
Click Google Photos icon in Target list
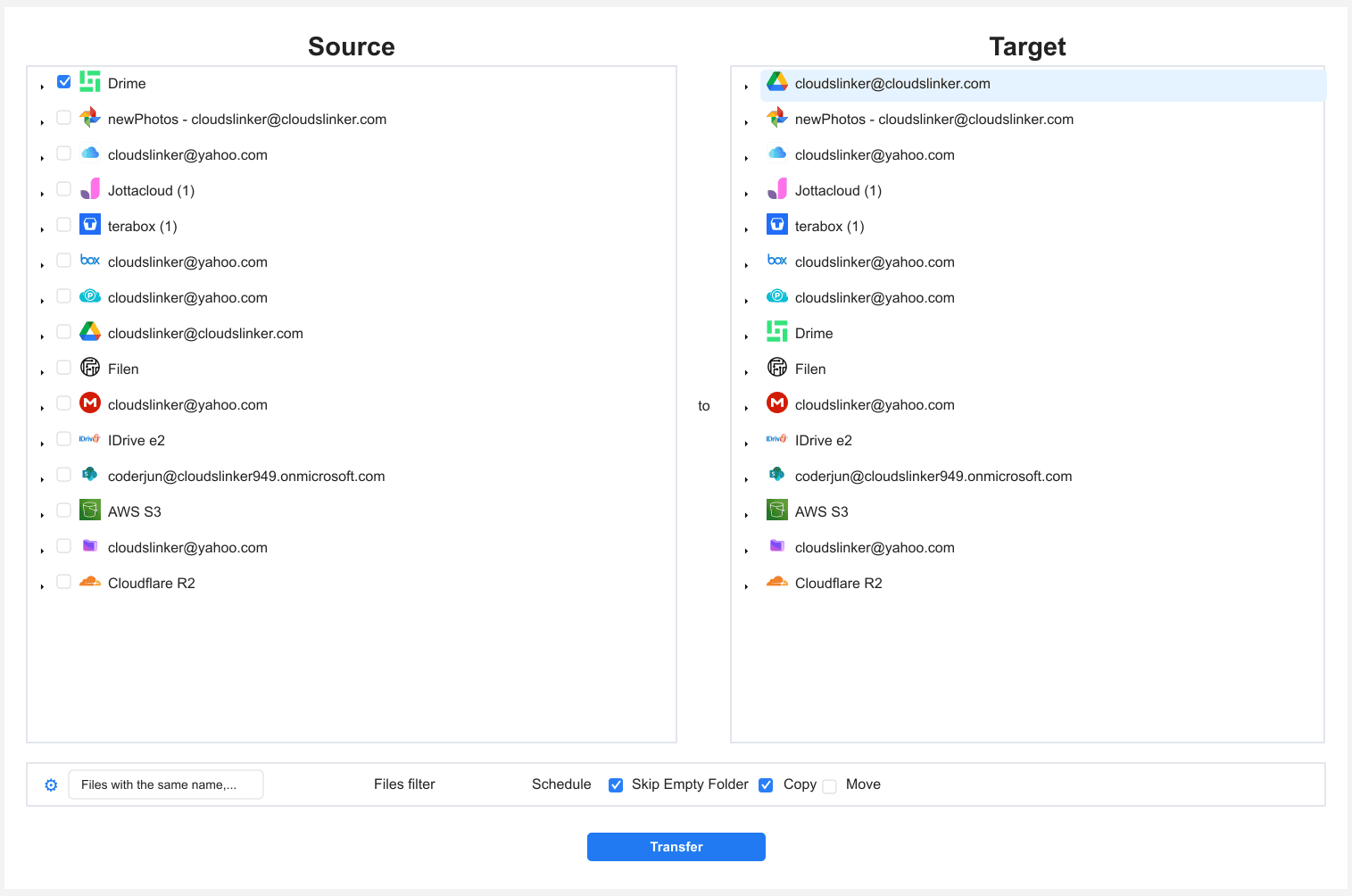tap(777, 118)
